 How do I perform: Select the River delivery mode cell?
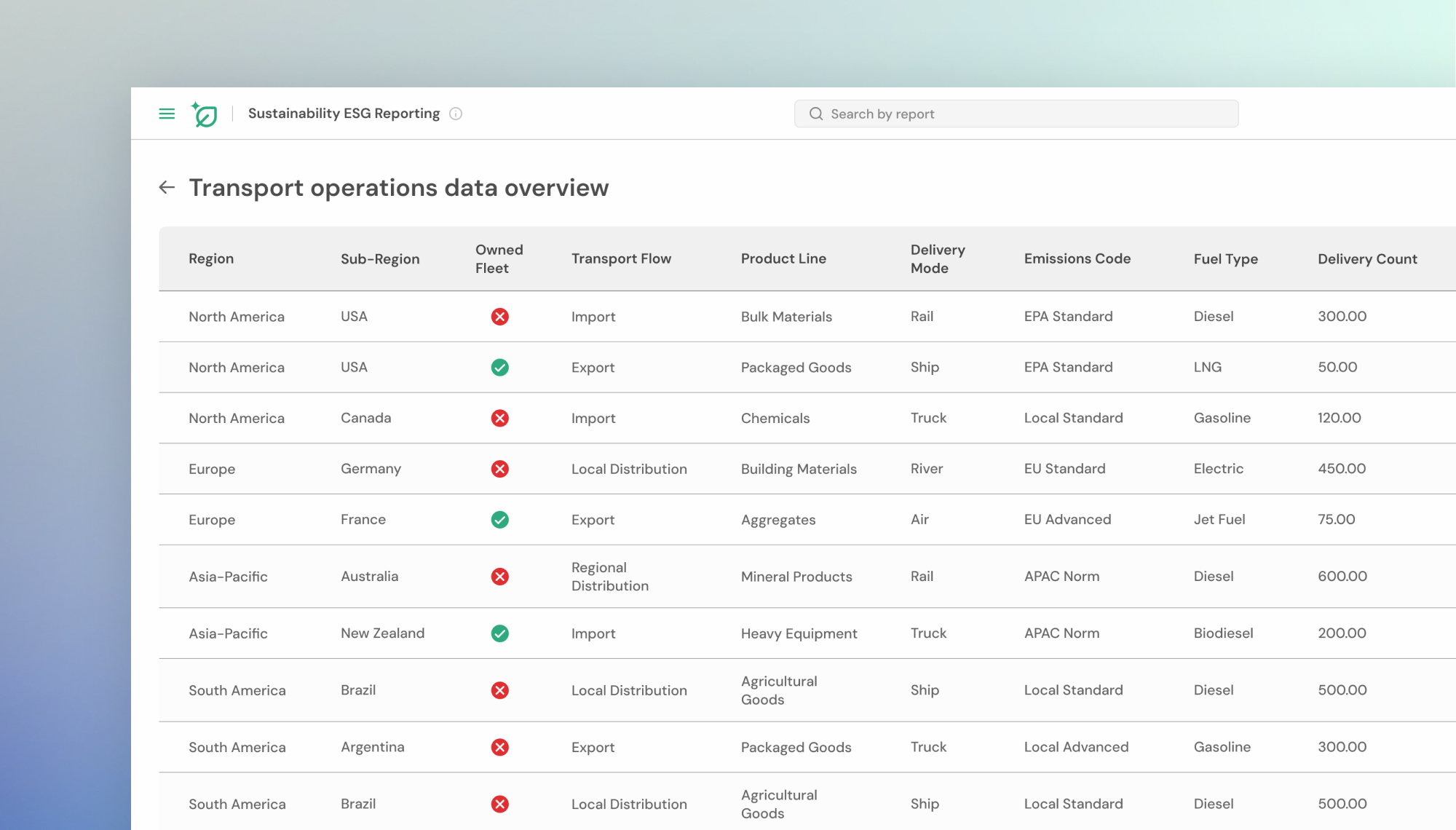coord(927,469)
